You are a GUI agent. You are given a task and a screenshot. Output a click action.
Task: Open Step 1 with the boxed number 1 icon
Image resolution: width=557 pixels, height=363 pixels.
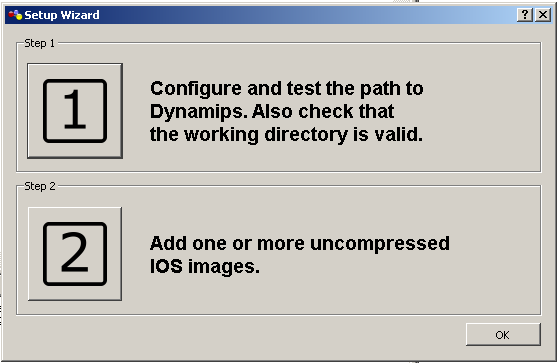point(75,111)
